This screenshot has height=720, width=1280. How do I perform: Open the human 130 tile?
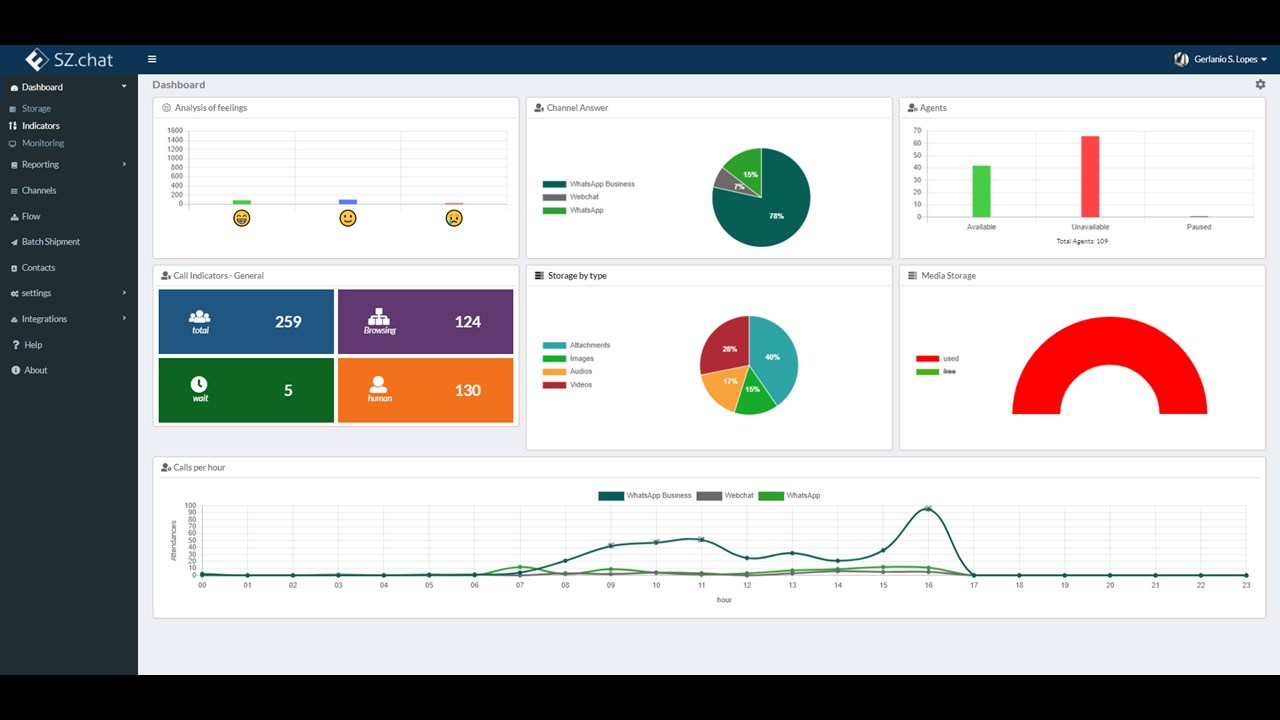pyautogui.click(x=426, y=390)
